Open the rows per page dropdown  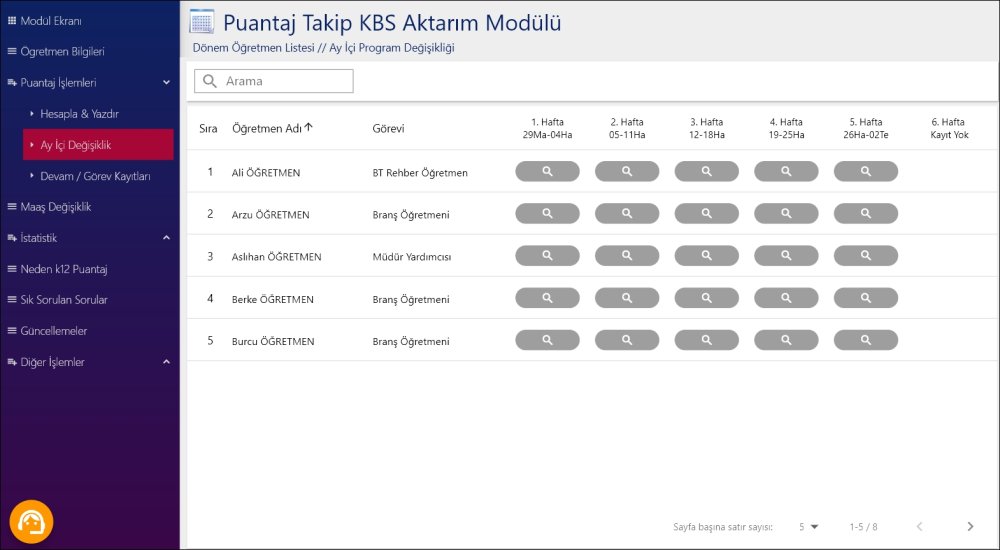[x=808, y=527]
